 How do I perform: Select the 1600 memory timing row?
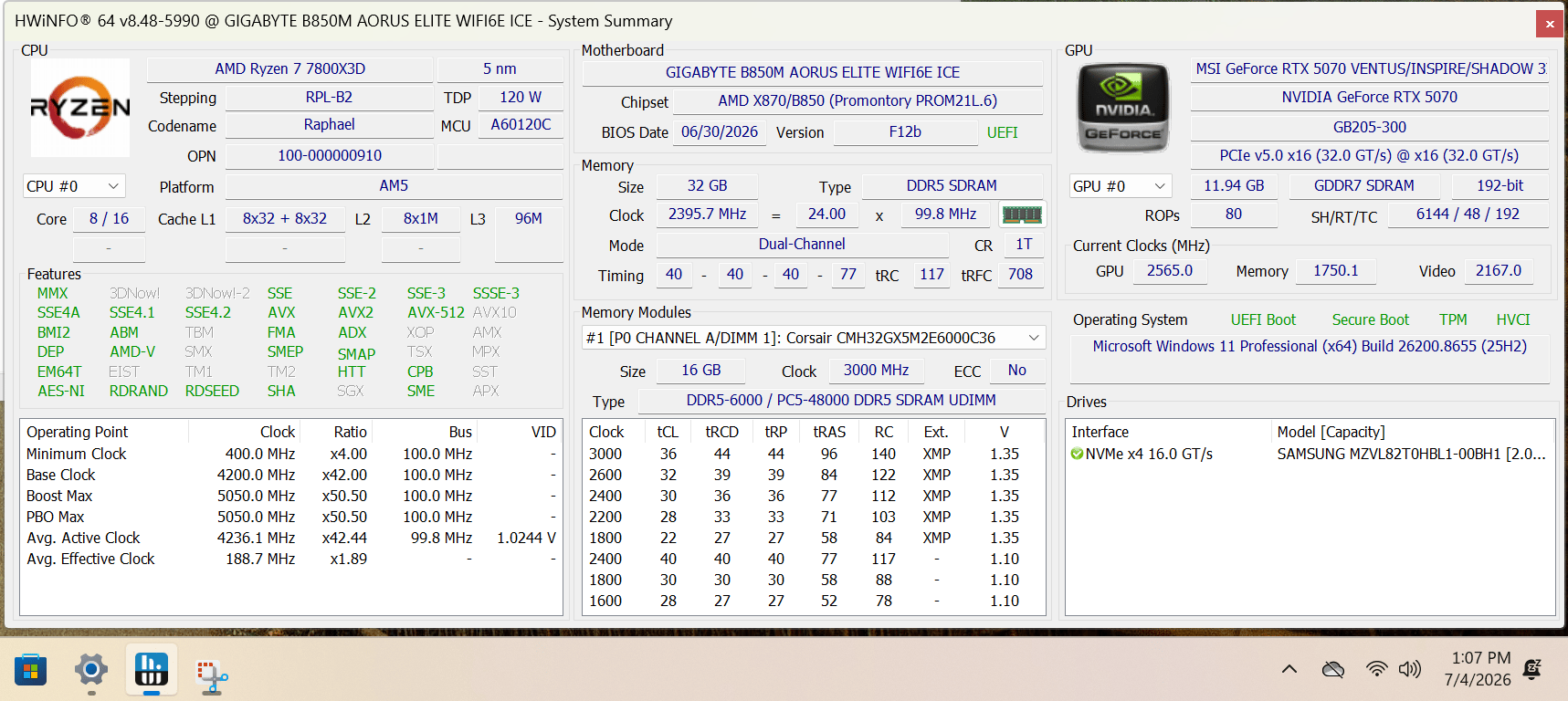tap(813, 601)
